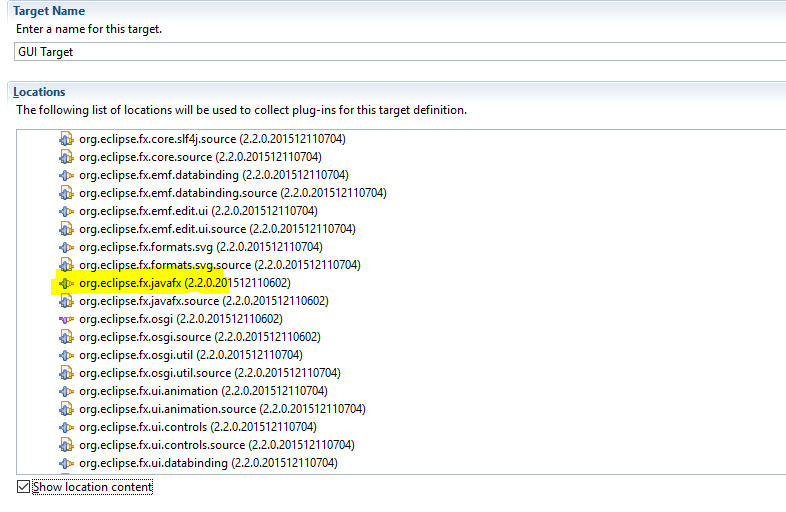Select highlighted org.eclipse.fx.javafx (2.2.0.201512110602) entry

tap(184, 283)
